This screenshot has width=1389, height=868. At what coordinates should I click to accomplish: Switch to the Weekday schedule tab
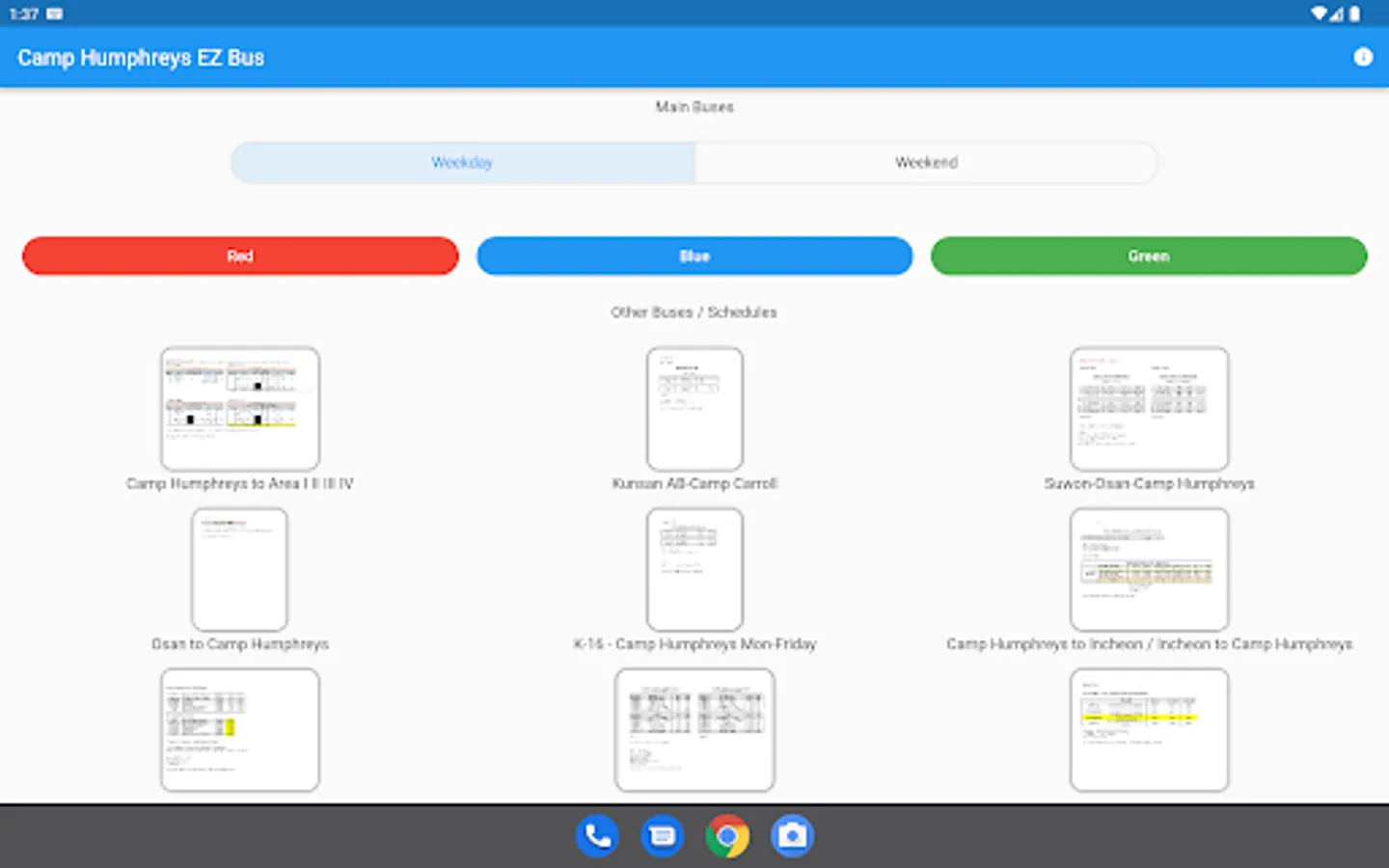pyautogui.click(x=463, y=162)
